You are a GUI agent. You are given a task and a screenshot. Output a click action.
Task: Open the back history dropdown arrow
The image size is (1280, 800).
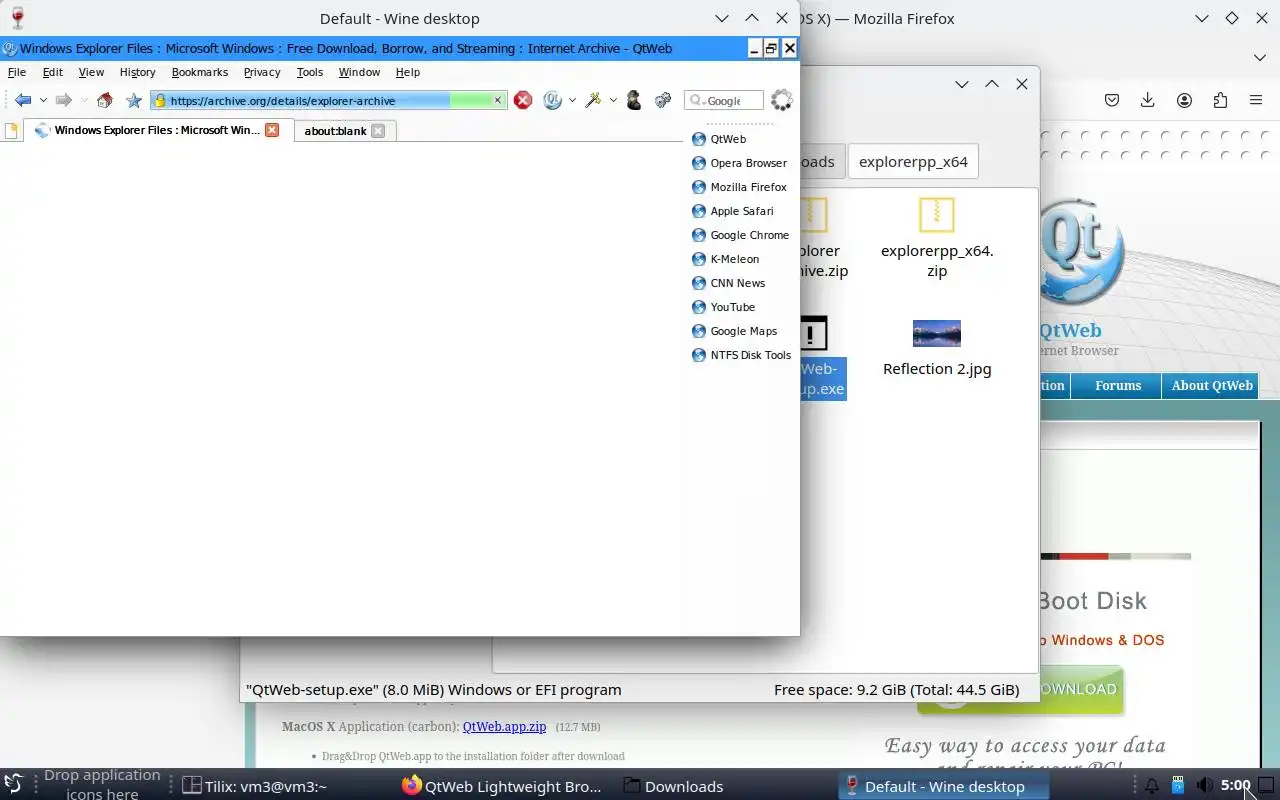coord(43,100)
